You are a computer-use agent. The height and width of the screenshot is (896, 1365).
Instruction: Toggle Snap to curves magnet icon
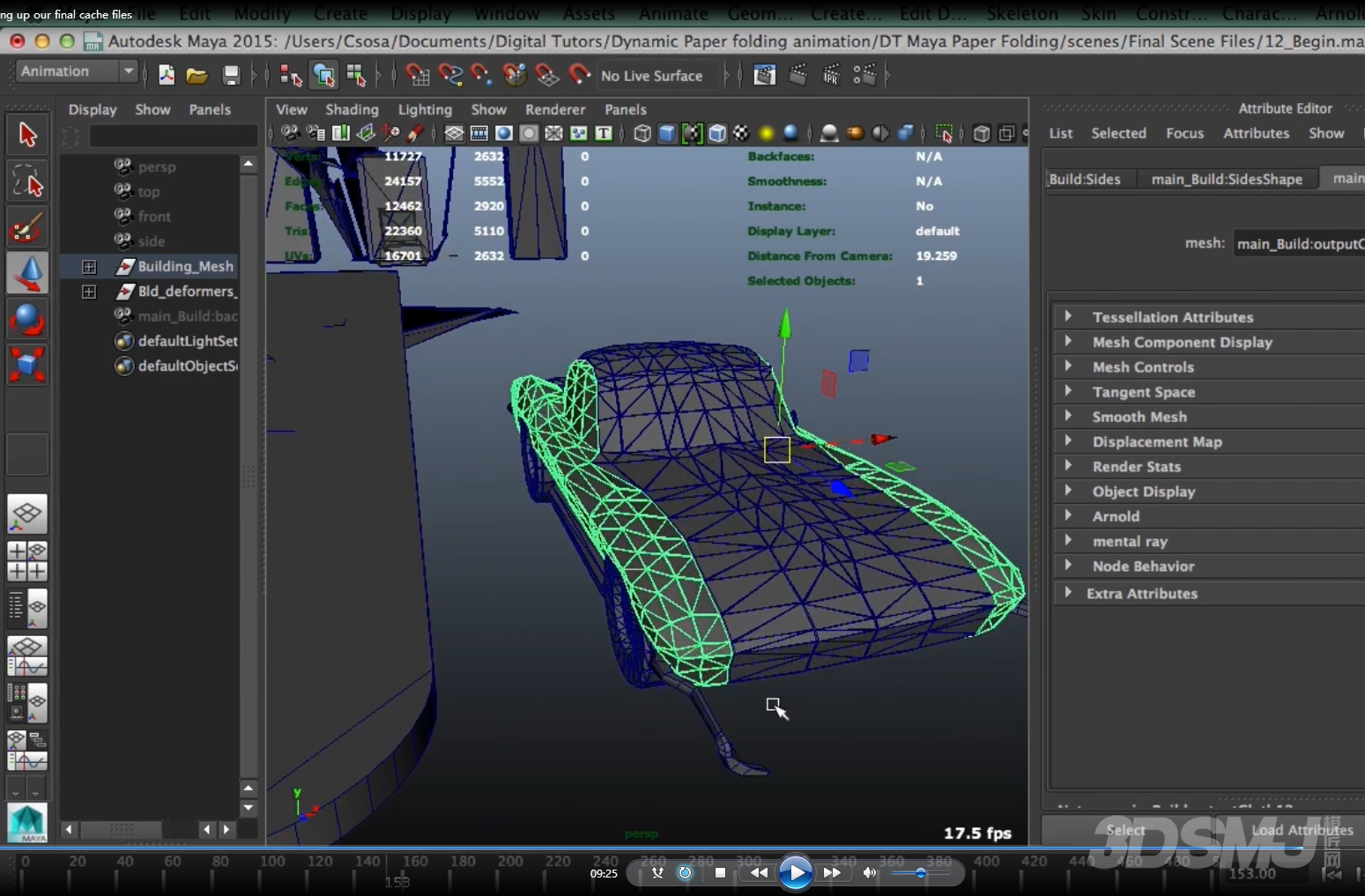click(x=449, y=76)
